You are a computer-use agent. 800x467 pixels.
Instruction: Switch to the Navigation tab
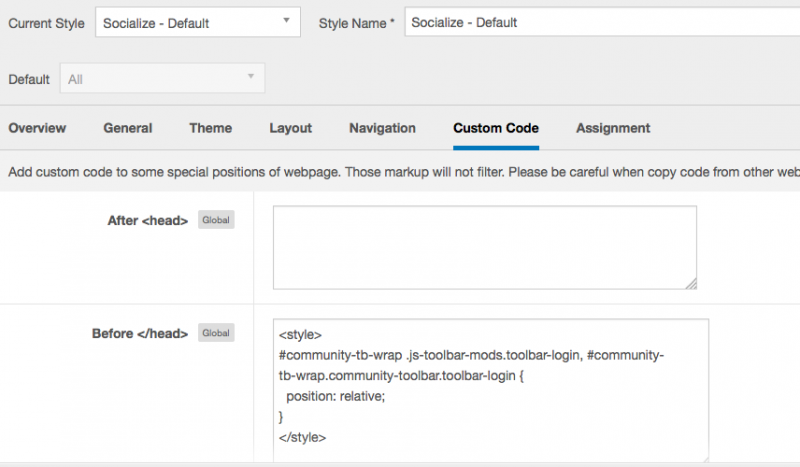382,128
